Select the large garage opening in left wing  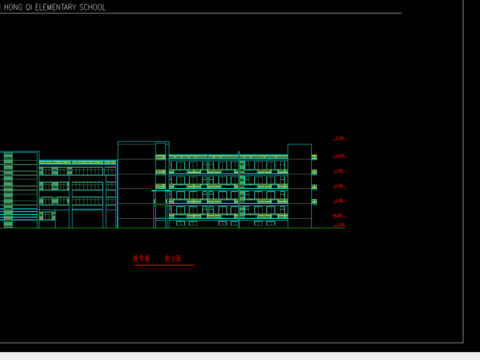point(87,218)
